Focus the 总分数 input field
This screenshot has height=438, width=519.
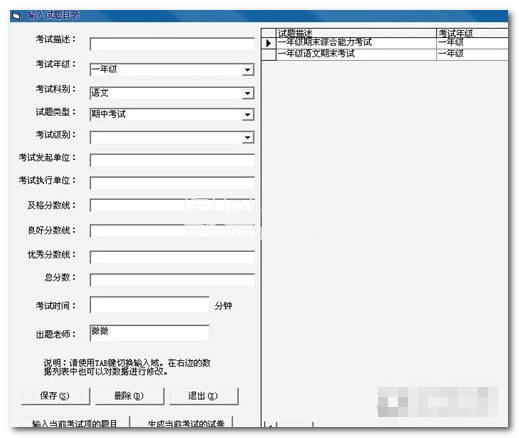click(x=172, y=280)
